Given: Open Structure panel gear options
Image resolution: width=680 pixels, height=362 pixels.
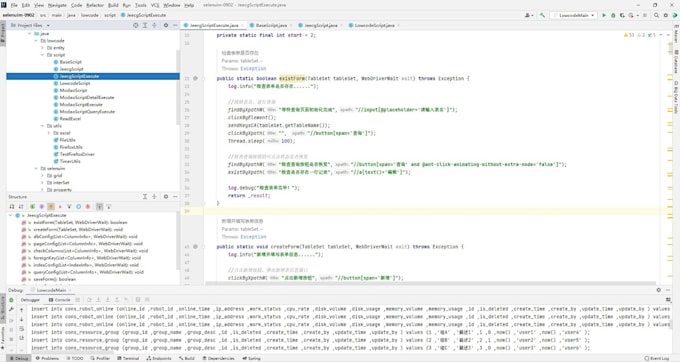Looking at the screenshot, I should [166, 197].
